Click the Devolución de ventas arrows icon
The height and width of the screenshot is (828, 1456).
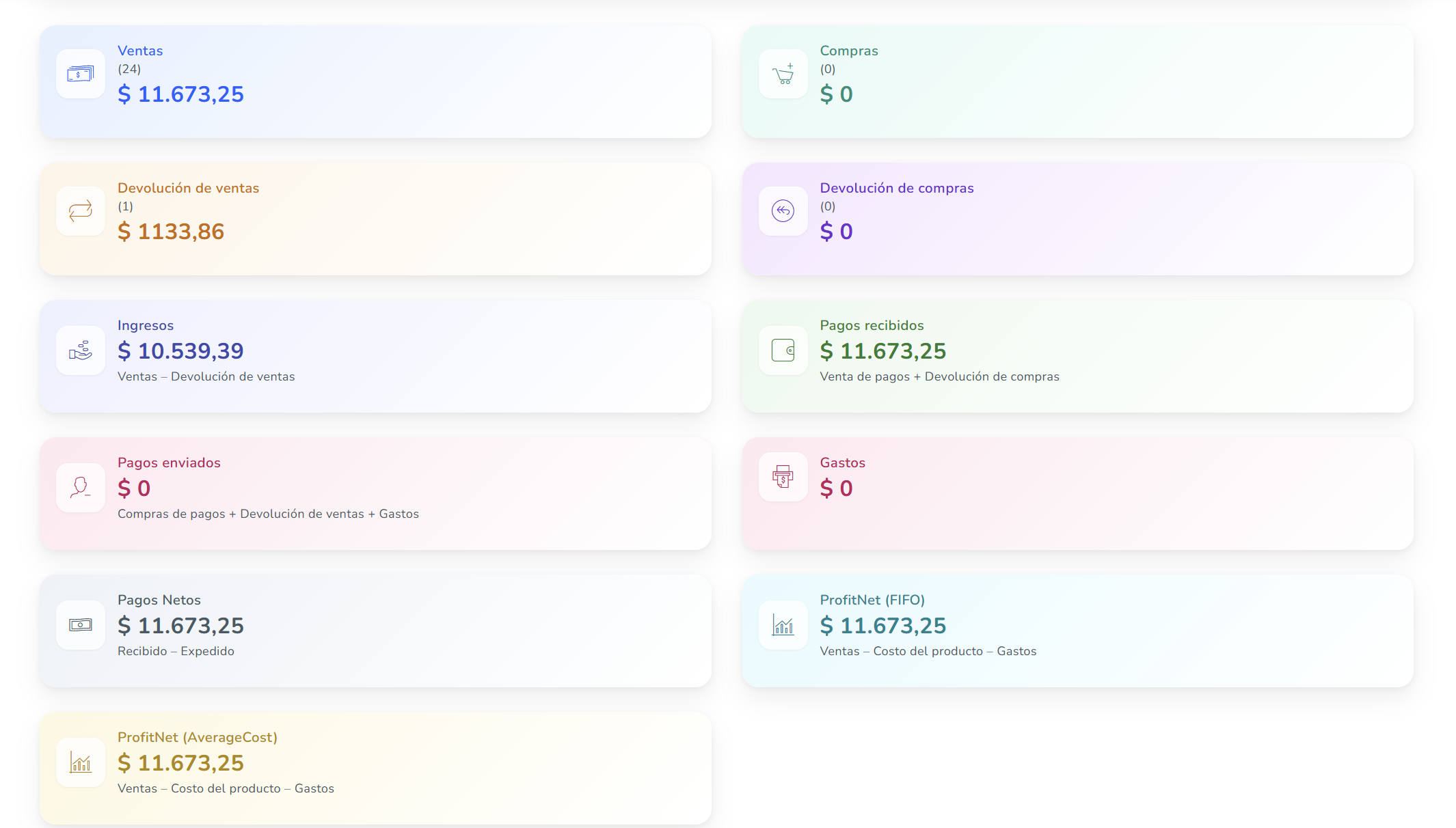(x=81, y=211)
